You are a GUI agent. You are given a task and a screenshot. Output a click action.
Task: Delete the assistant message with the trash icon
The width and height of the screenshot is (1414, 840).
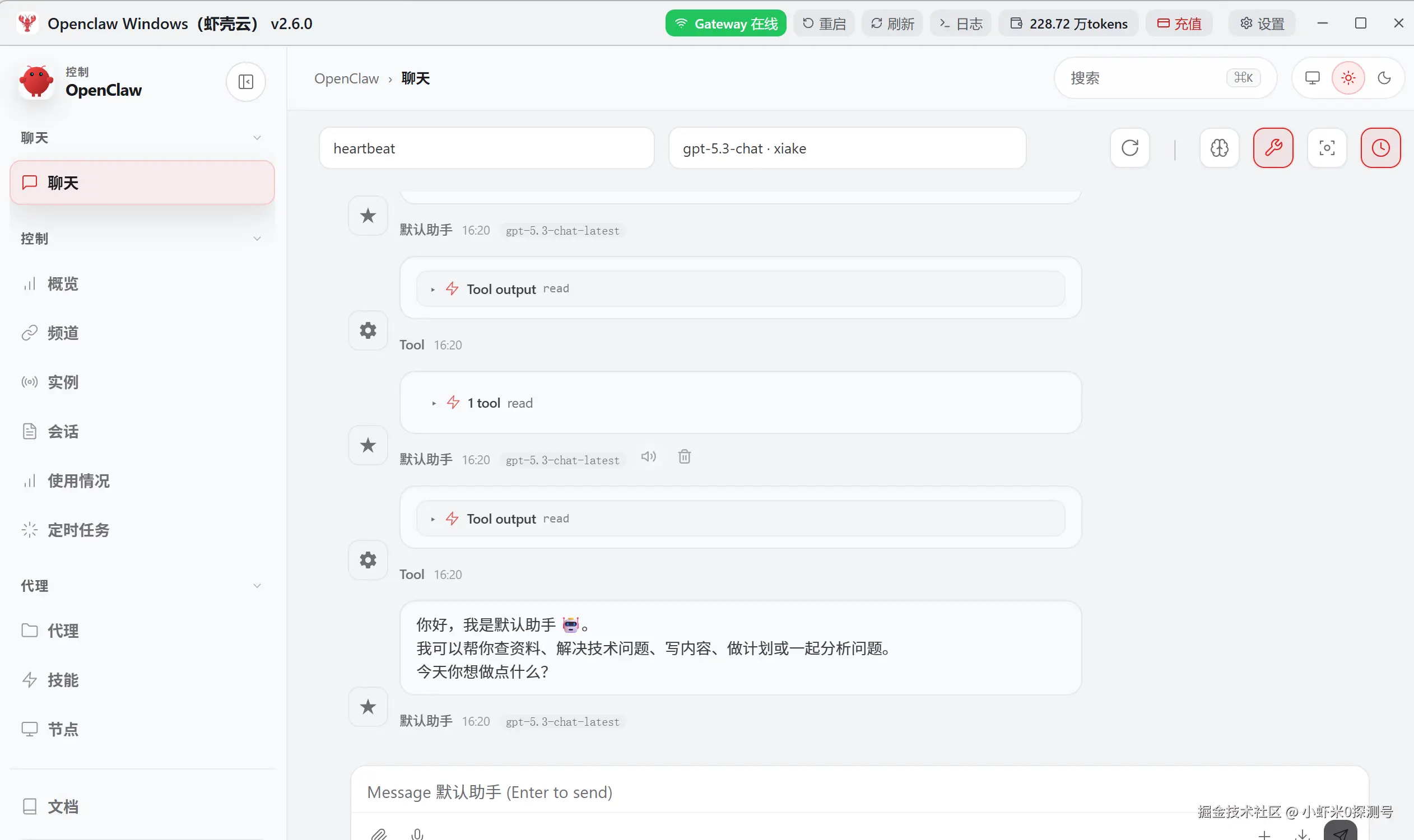[685, 457]
